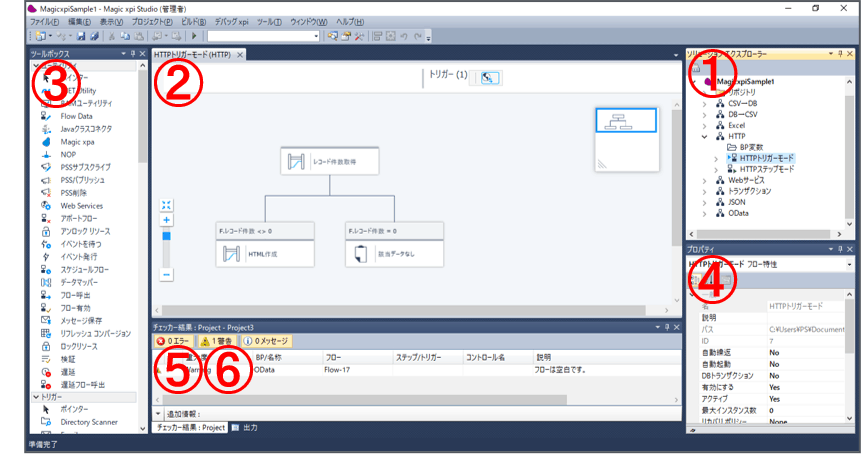Image resolution: width=861 pixels, height=454 pixels.
Task: Click the trigger view icon beside トリガー (1)
Action: [x=489, y=77]
